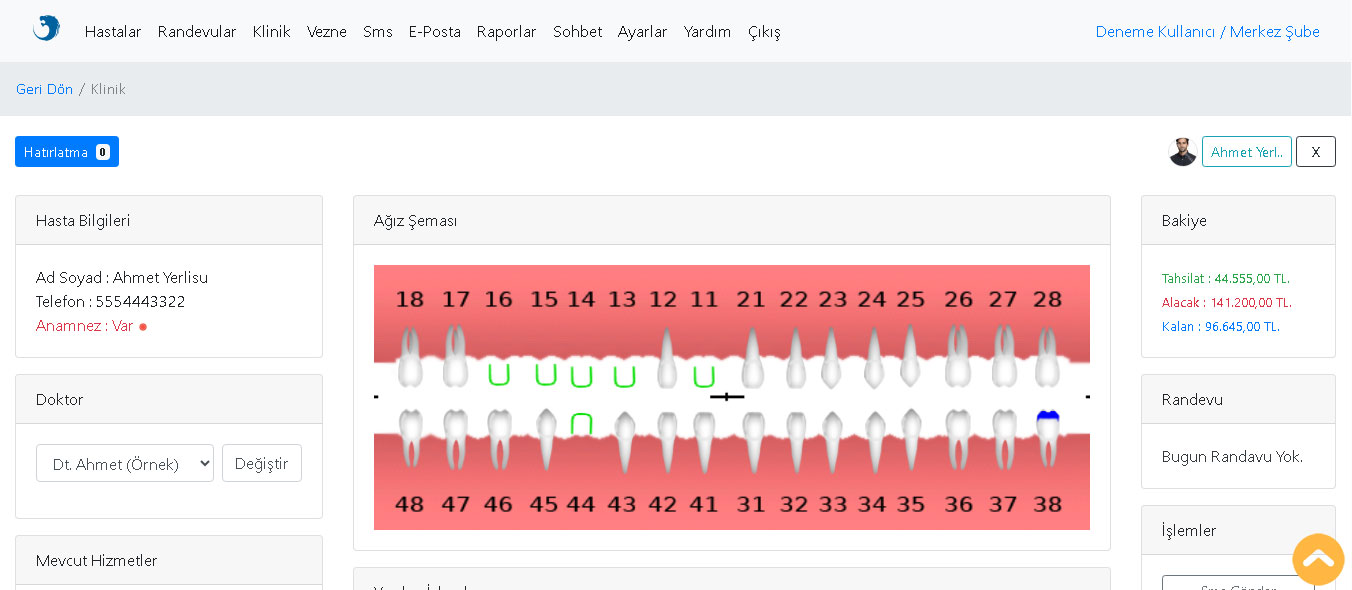The height and width of the screenshot is (590, 1352).
Task: Open Ayarlar in the top navigation
Action: click(x=643, y=32)
